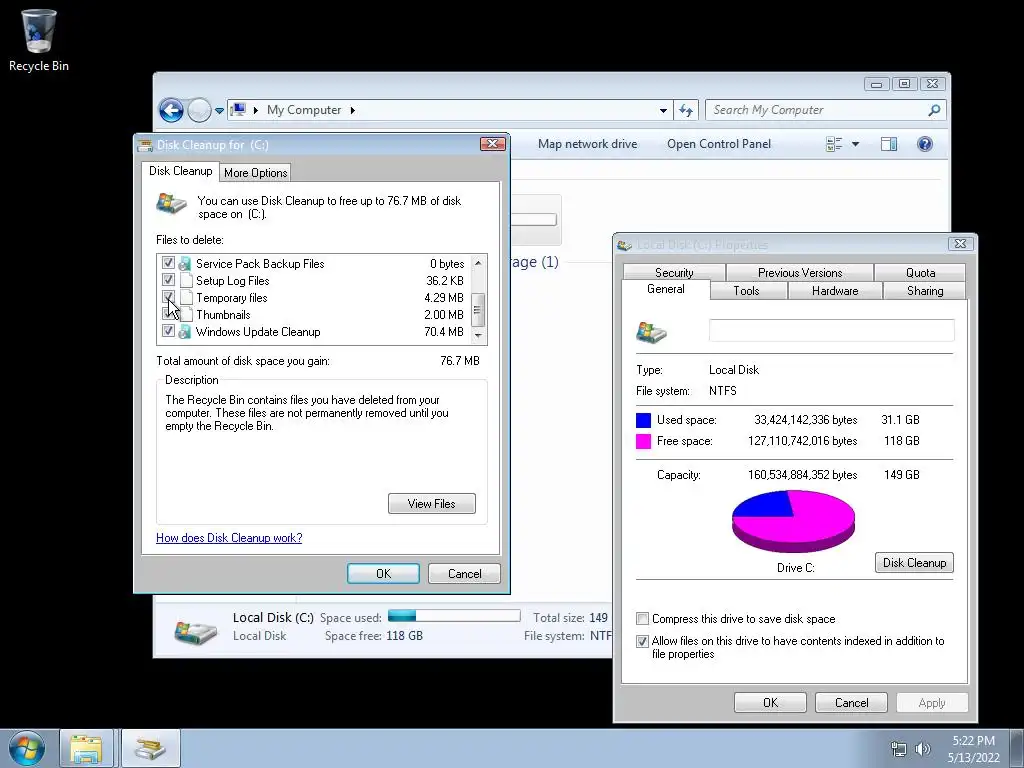Click the drive icon in Properties General tab
This screenshot has width=1024, height=768.
[652, 332]
